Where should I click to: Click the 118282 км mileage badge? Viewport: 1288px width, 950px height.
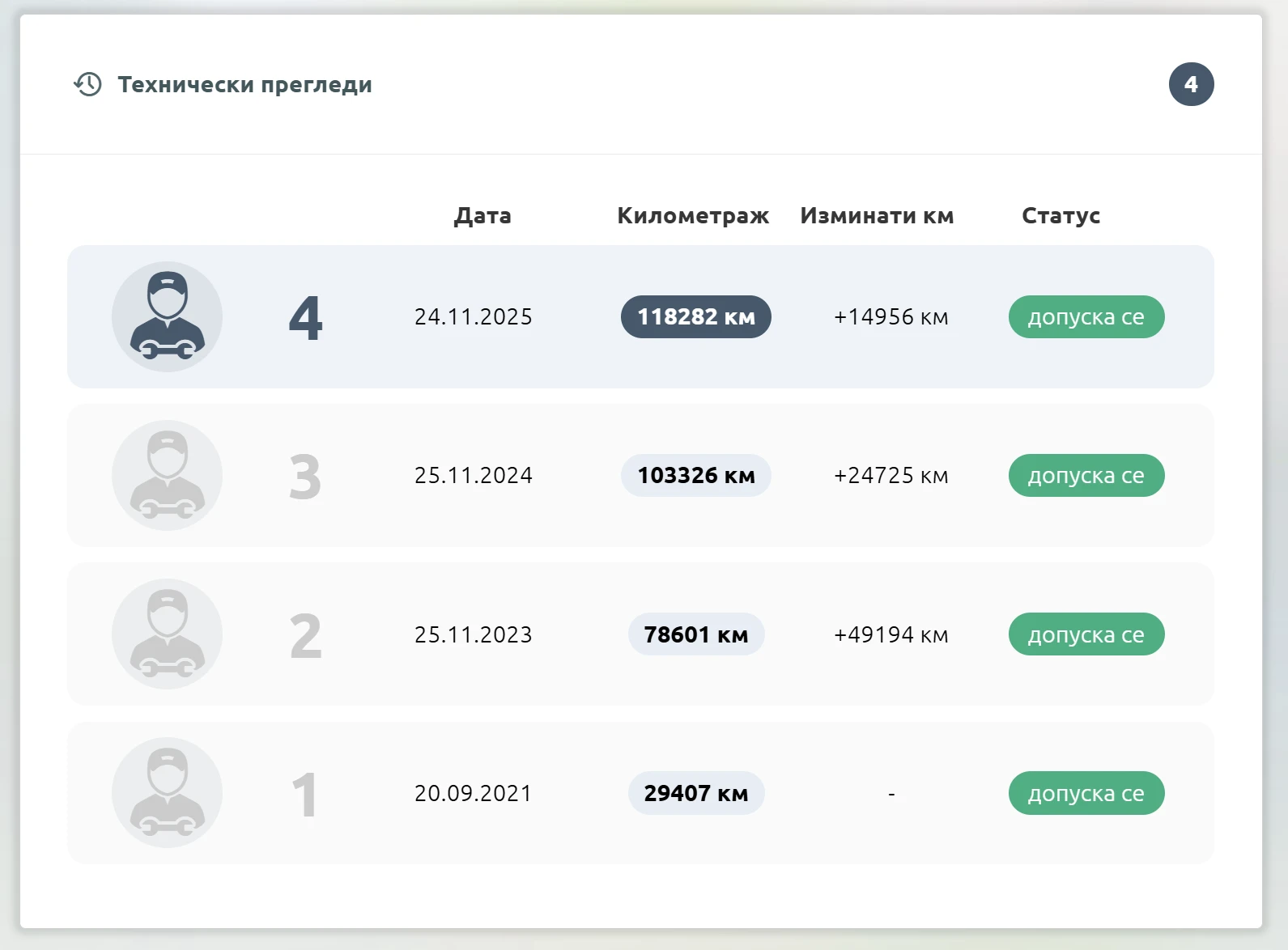click(696, 316)
